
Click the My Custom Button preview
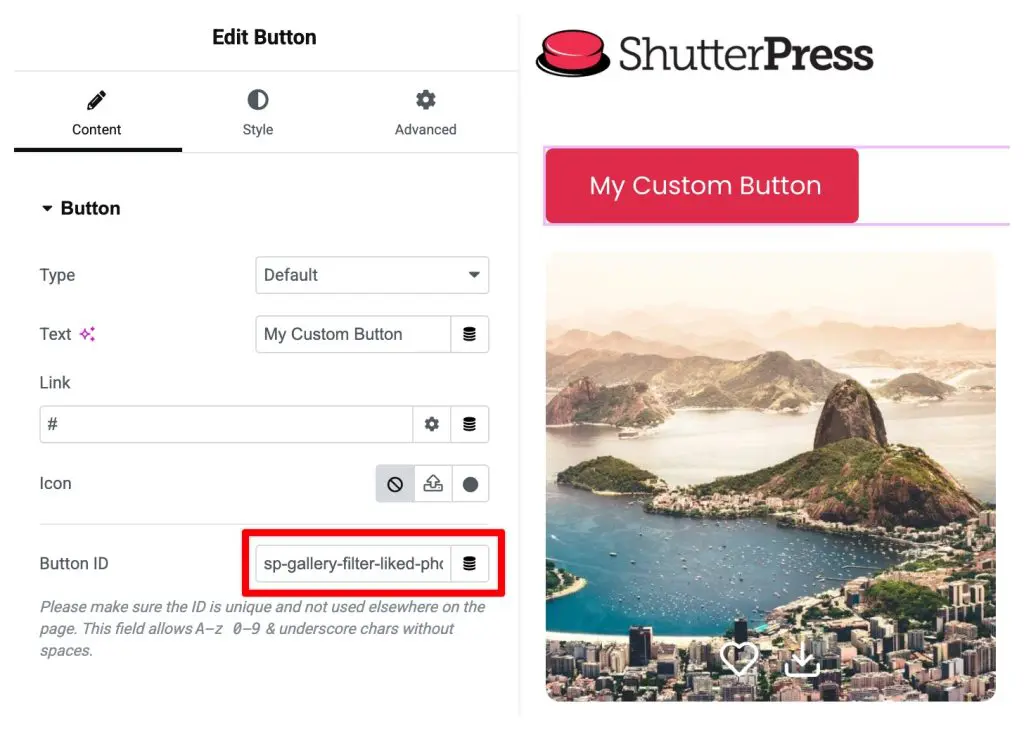click(702, 186)
